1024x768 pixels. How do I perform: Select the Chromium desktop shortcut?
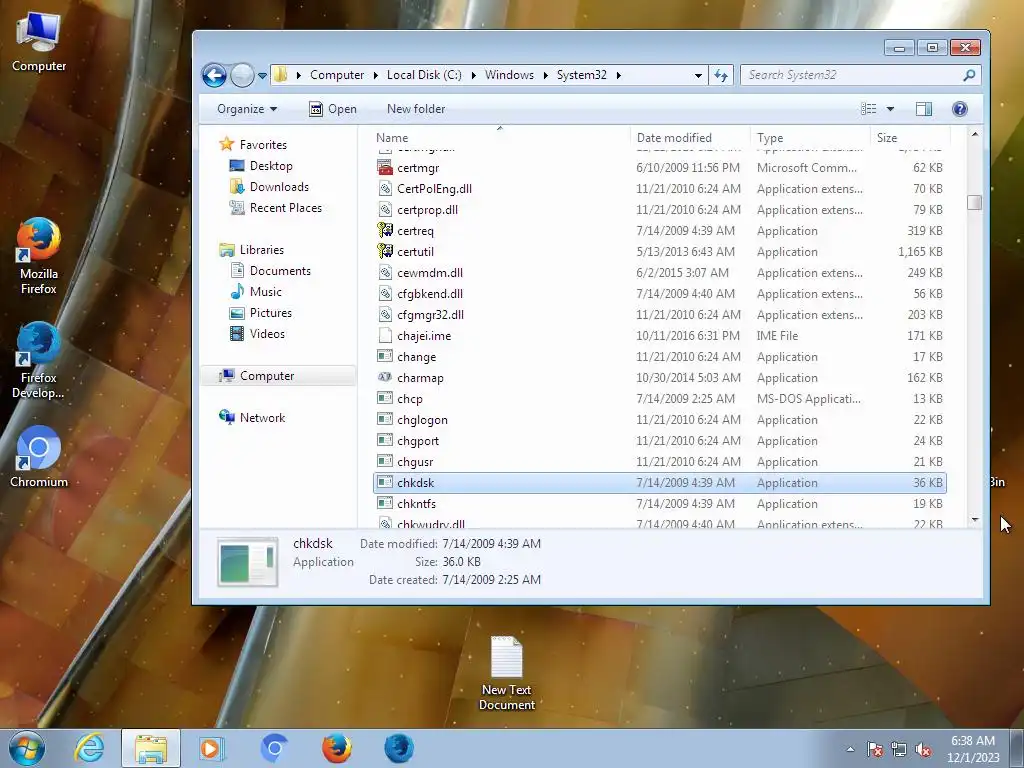pyautogui.click(x=39, y=457)
